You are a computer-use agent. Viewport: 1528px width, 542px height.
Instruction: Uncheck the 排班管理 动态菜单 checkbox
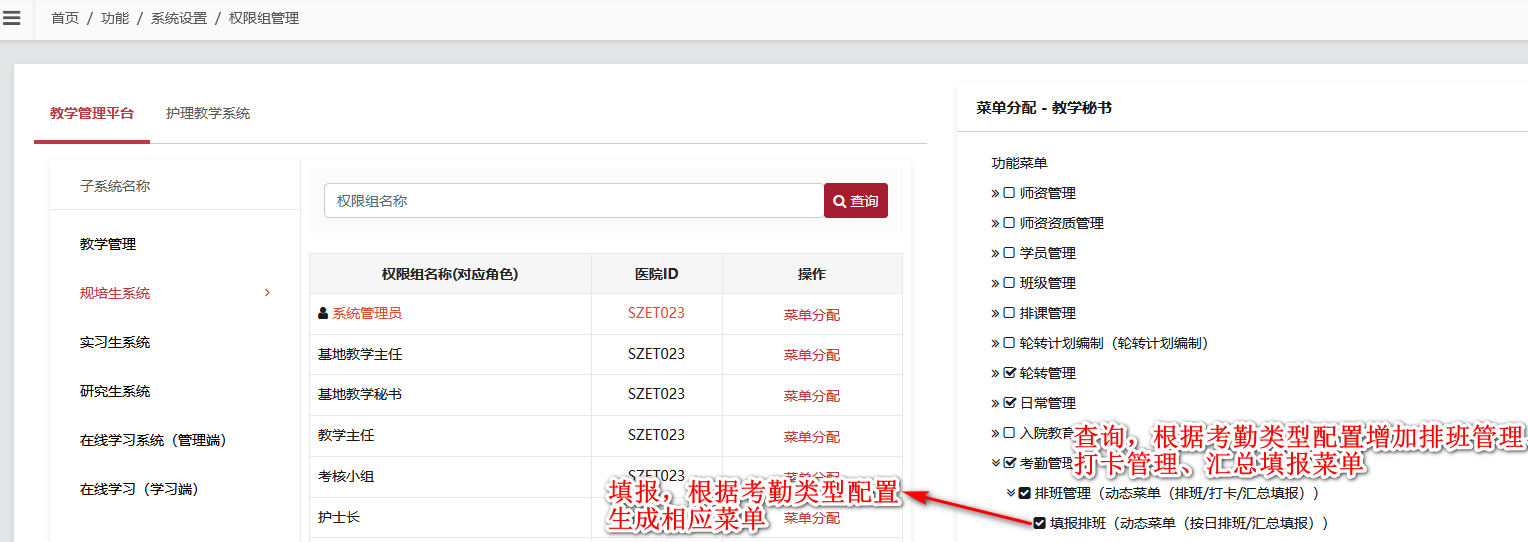[1024, 493]
